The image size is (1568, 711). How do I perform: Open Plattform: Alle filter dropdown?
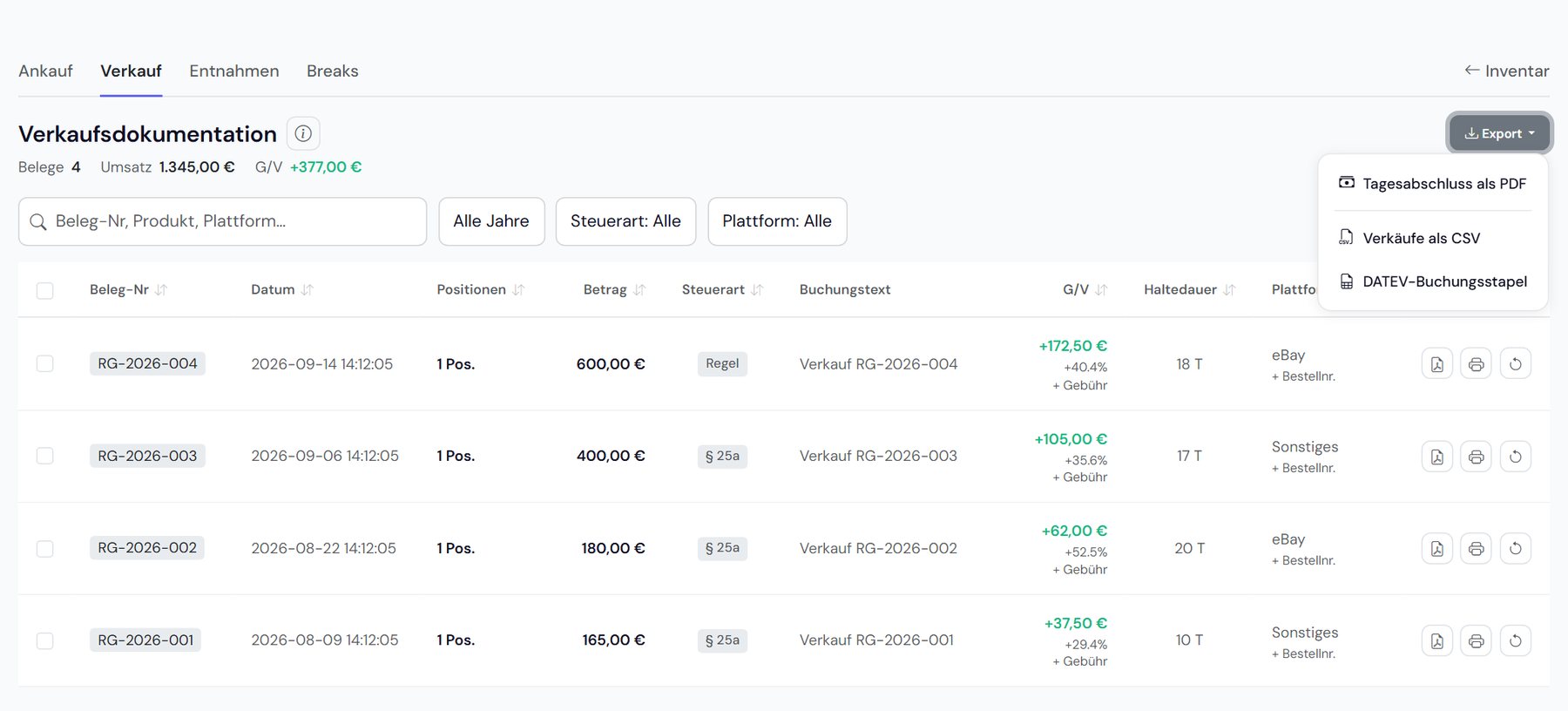[777, 221]
